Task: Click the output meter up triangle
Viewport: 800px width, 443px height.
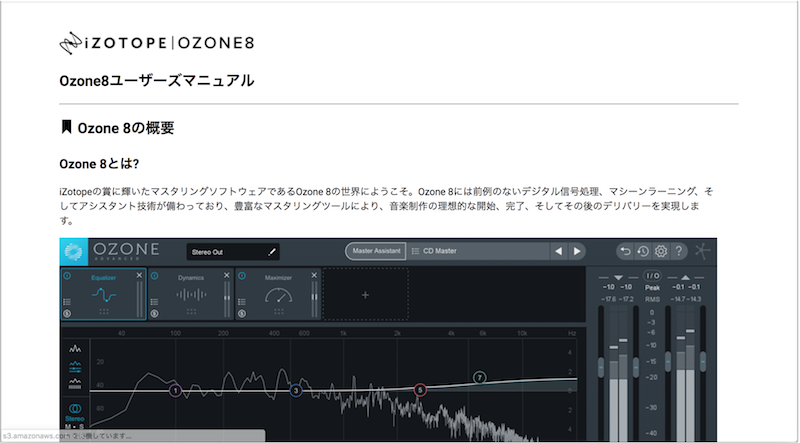Action: pyautogui.click(x=686, y=277)
